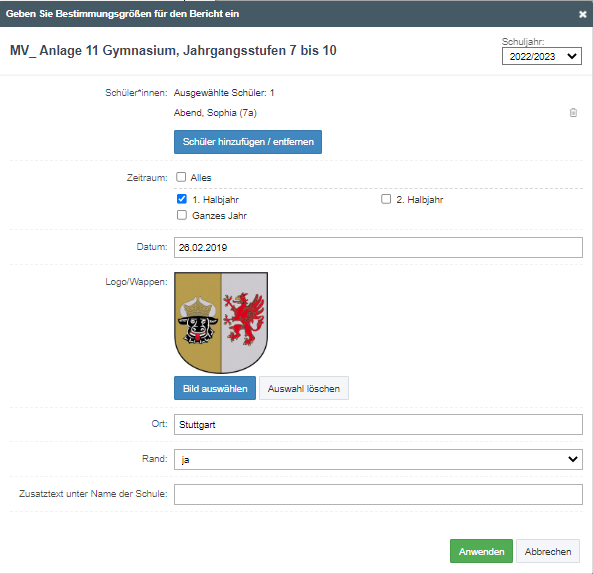Select the Zusatztext unter Name der Schule field
593x574 pixels.
[378, 494]
